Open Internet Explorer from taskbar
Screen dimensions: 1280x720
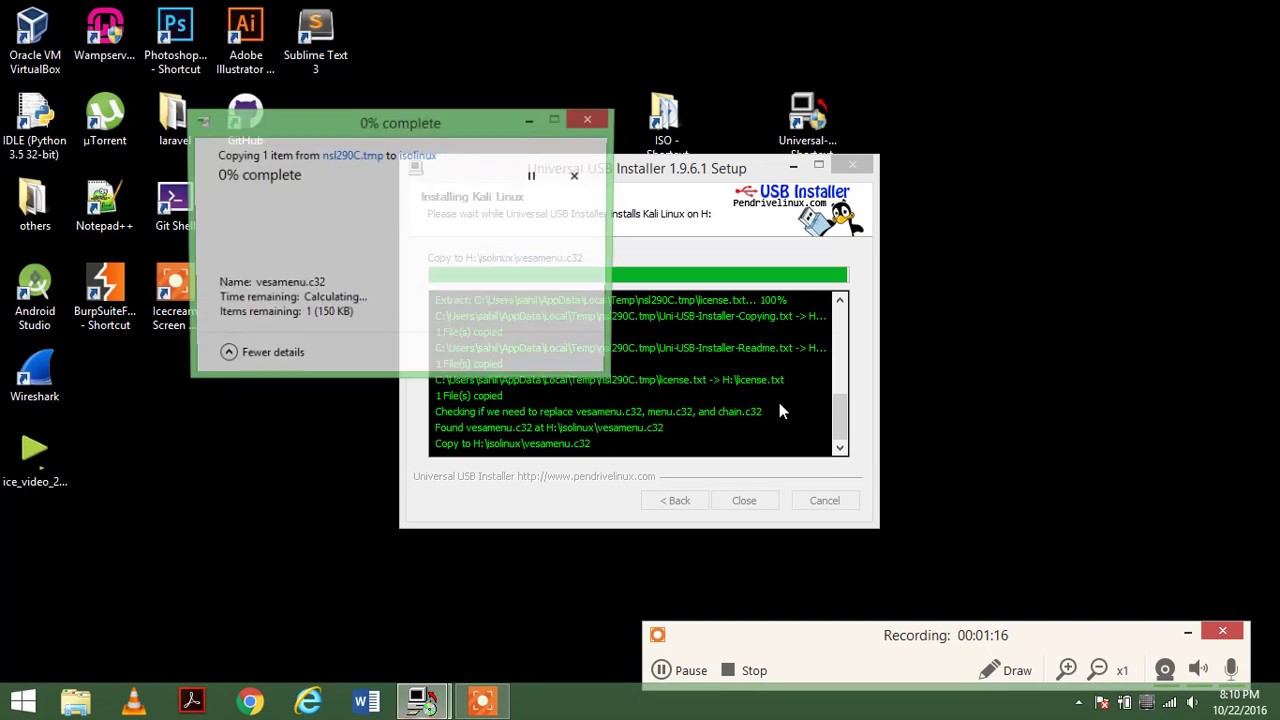308,701
